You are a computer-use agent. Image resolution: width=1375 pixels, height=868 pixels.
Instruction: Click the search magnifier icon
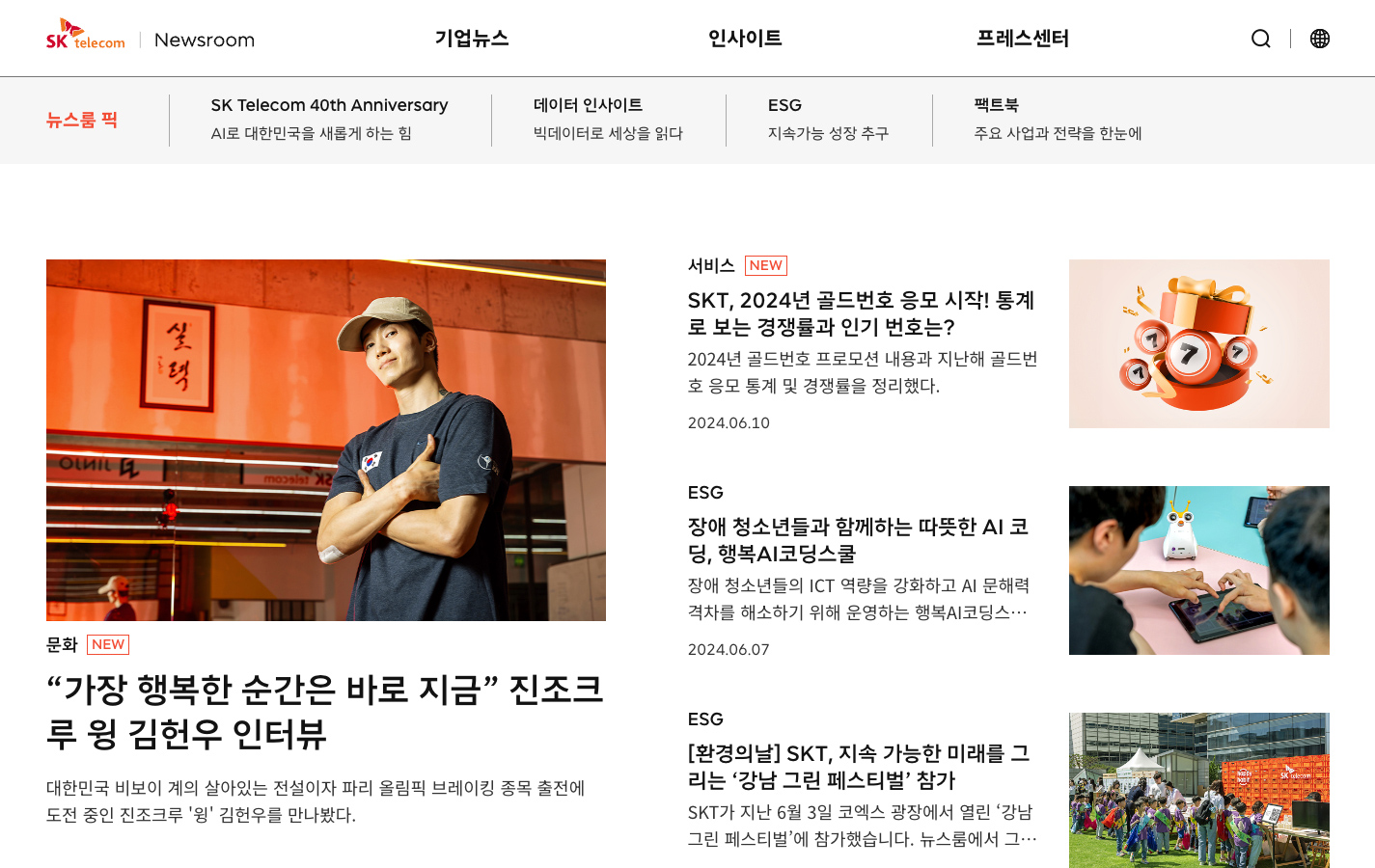(1260, 39)
